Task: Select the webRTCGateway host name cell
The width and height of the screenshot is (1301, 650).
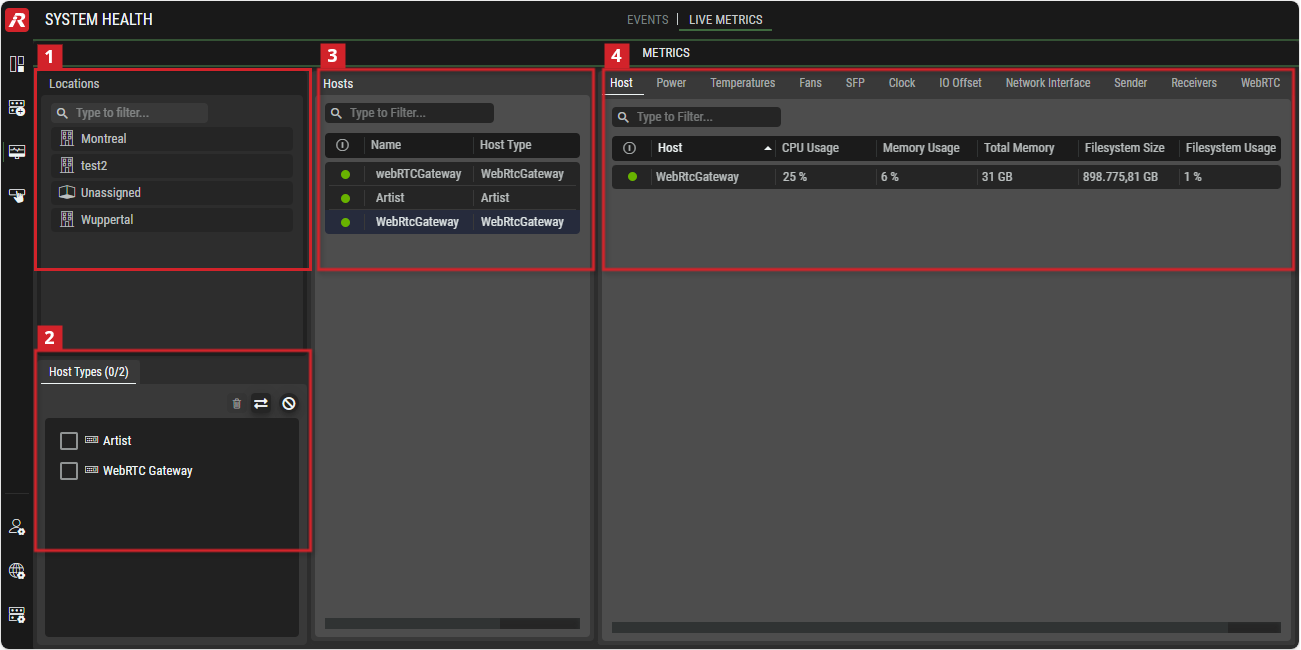Action: 419,174
